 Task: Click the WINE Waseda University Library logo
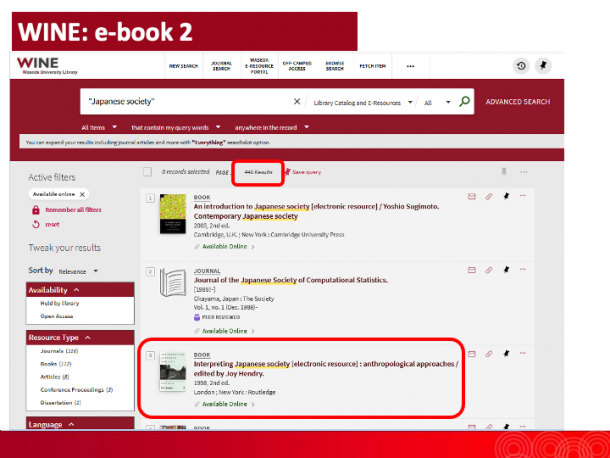click(47, 65)
